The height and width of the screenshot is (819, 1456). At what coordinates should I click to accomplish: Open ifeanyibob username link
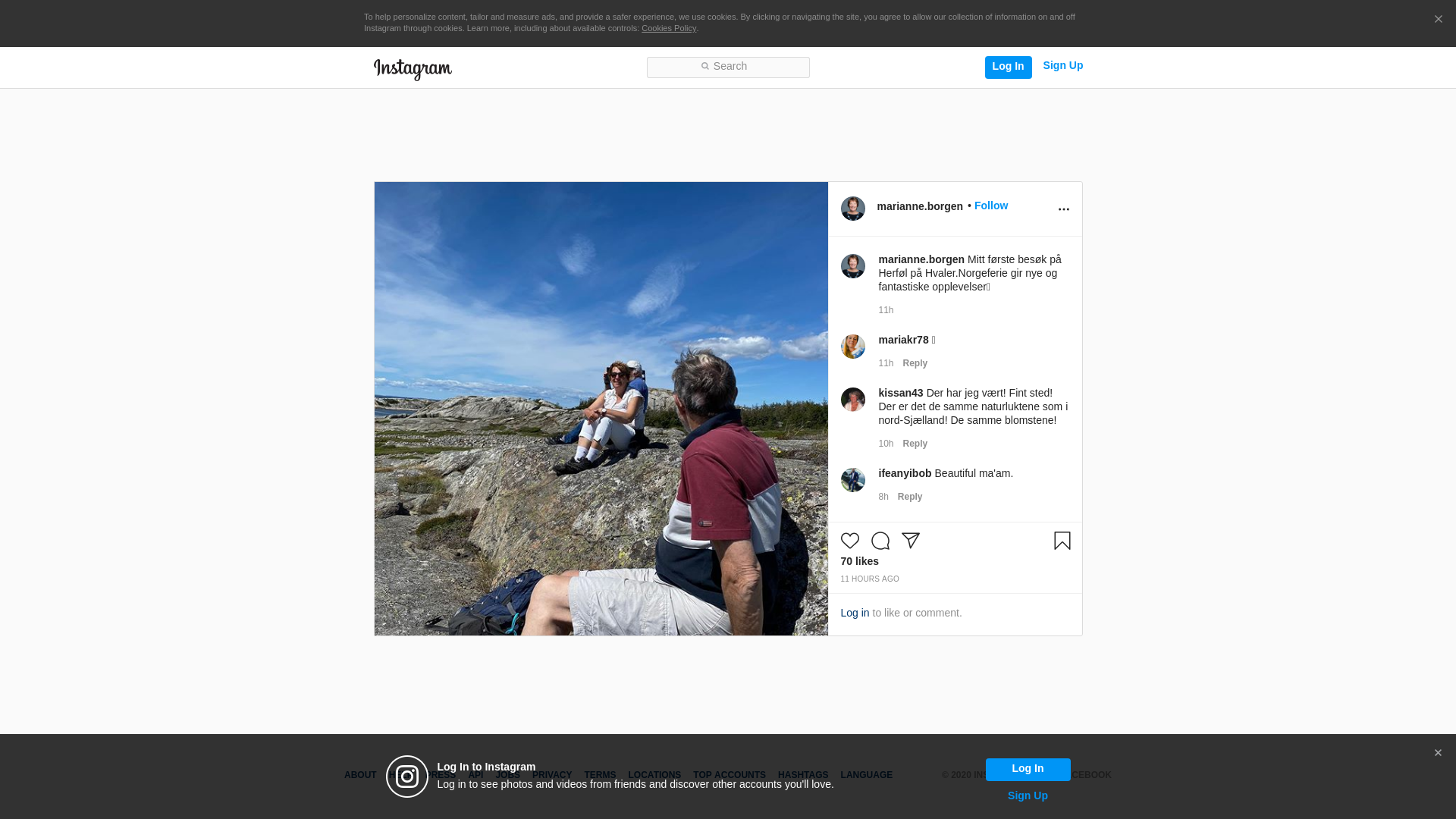pyautogui.click(x=905, y=473)
